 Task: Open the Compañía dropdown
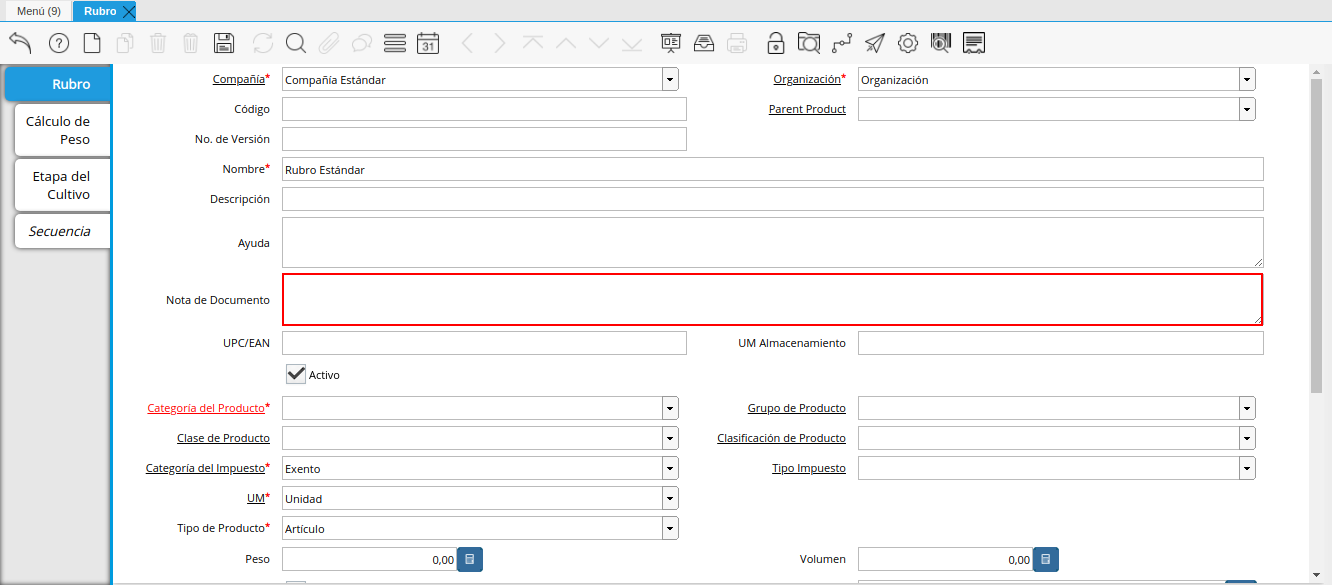coord(670,80)
